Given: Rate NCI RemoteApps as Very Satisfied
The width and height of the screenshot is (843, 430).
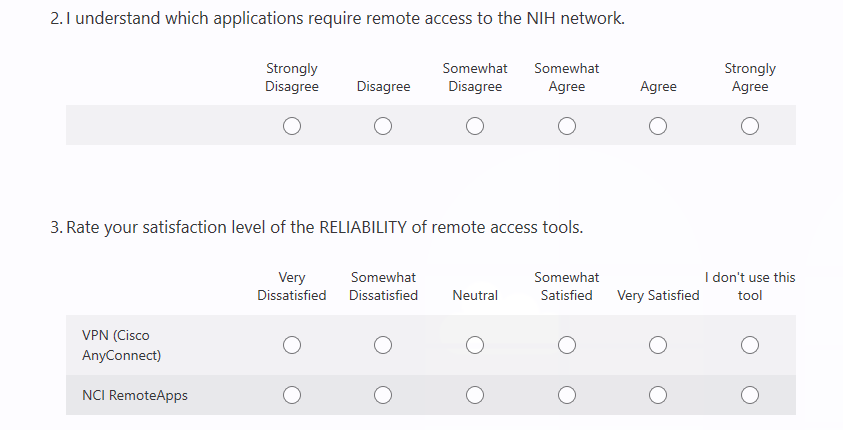Looking at the screenshot, I should pos(658,395).
